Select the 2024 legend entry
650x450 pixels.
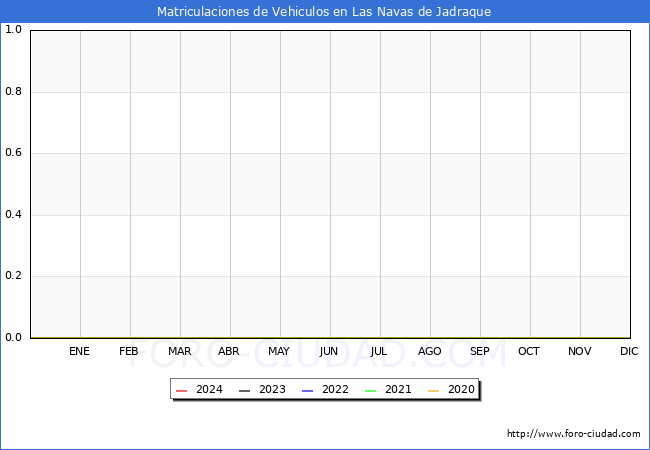199,390
